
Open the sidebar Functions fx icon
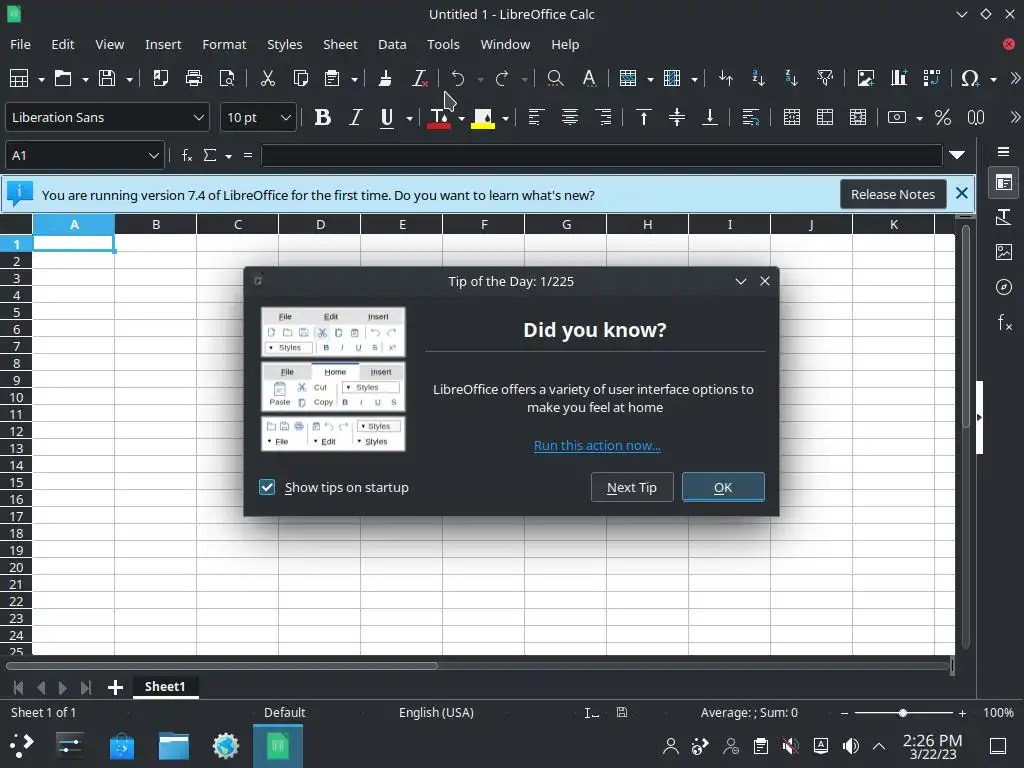[x=1004, y=321]
